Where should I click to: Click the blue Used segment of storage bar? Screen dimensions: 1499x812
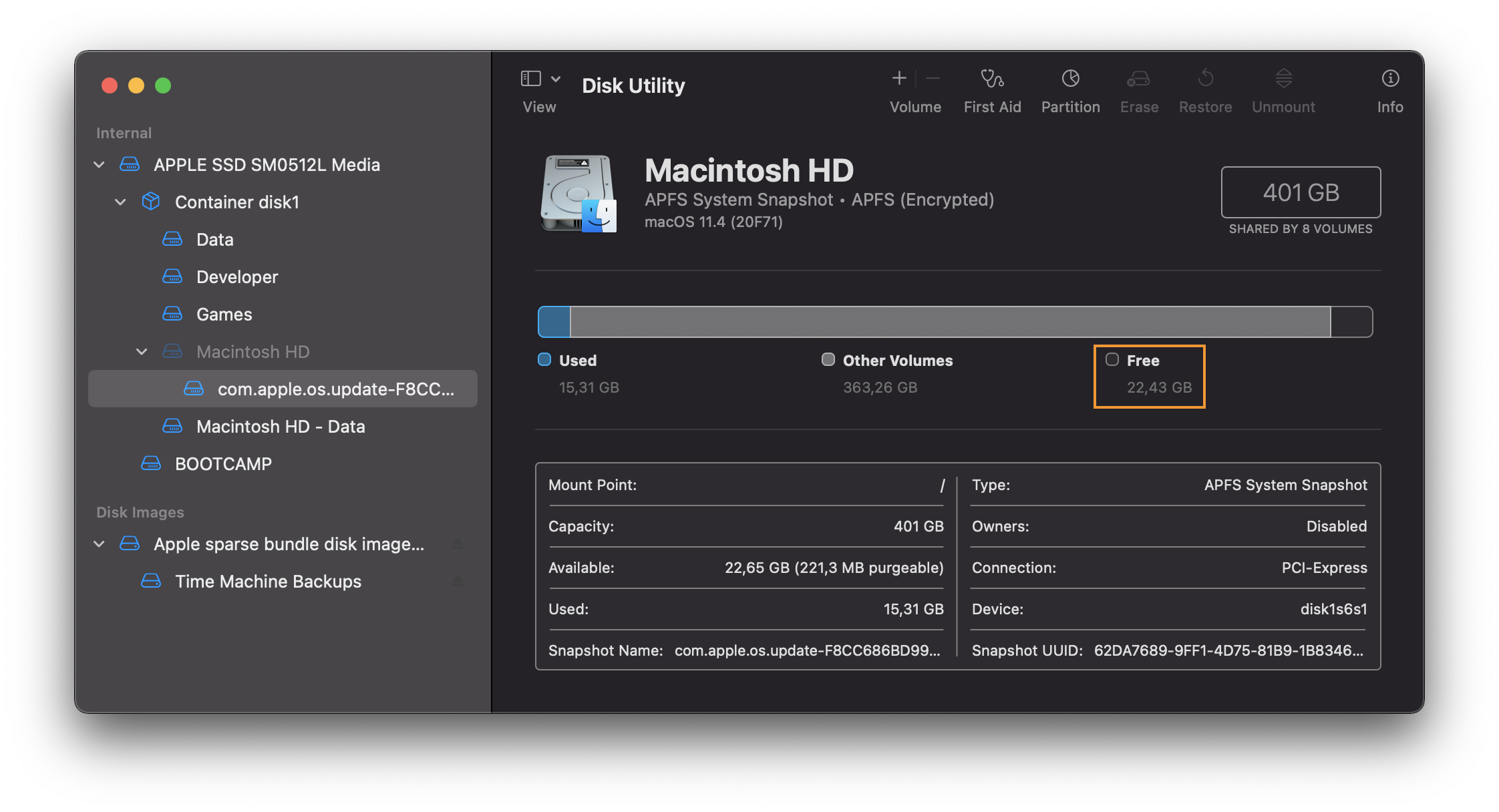(x=554, y=322)
